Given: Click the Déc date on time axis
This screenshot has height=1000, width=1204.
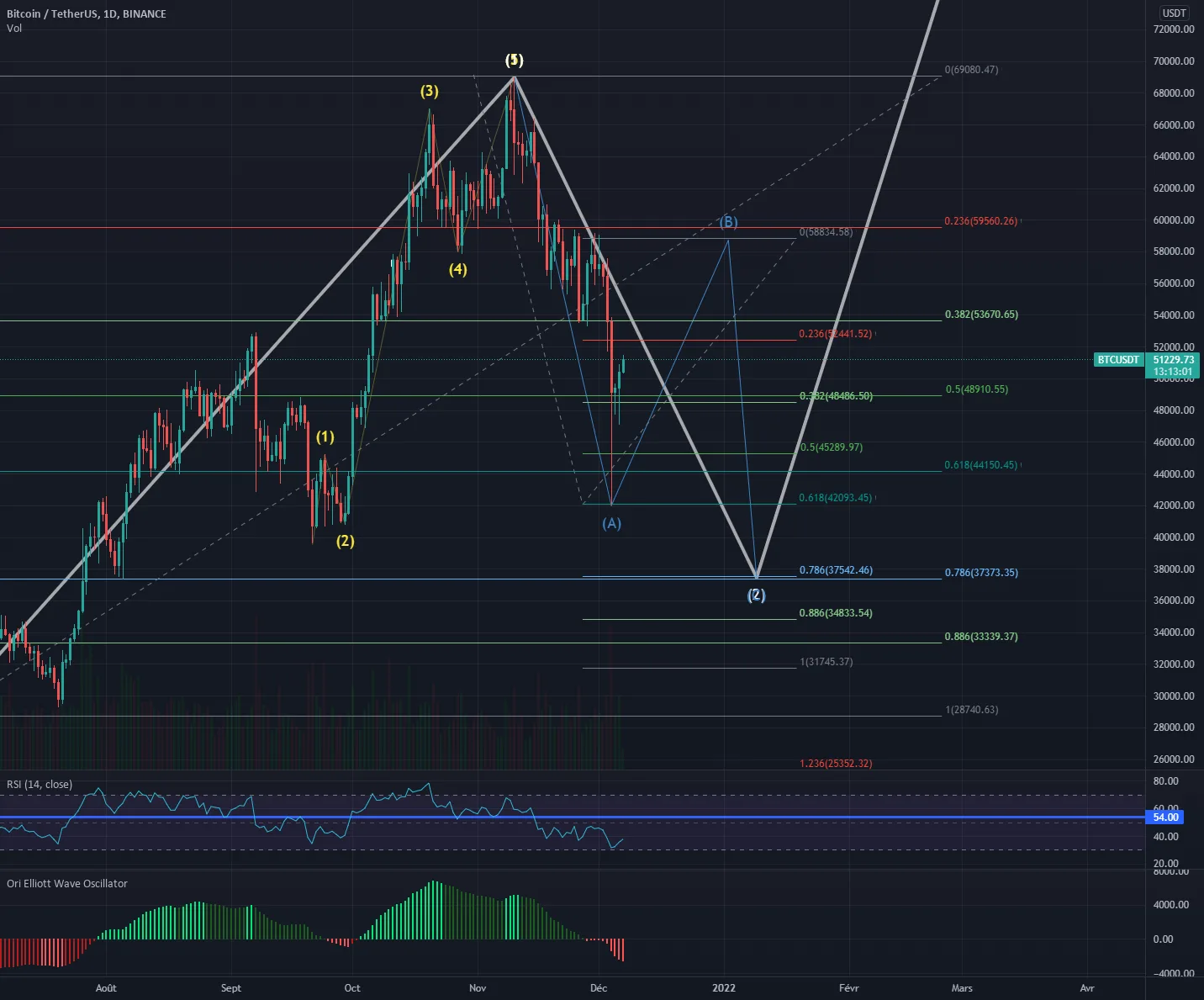Looking at the screenshot, I should [599, 988].
